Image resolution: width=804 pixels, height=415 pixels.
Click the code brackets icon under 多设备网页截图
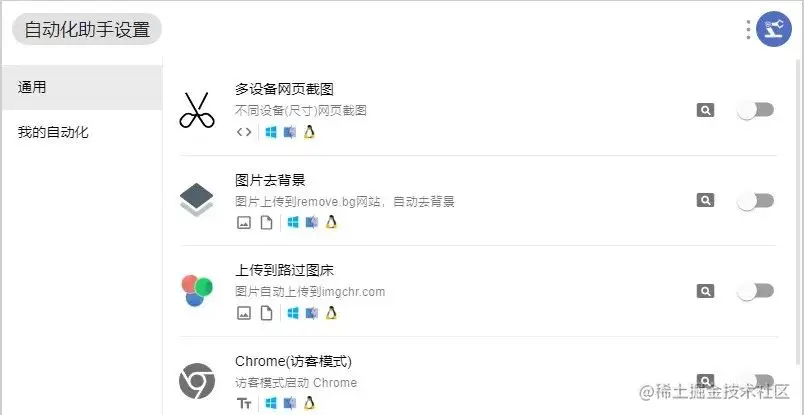pos(244,132)
